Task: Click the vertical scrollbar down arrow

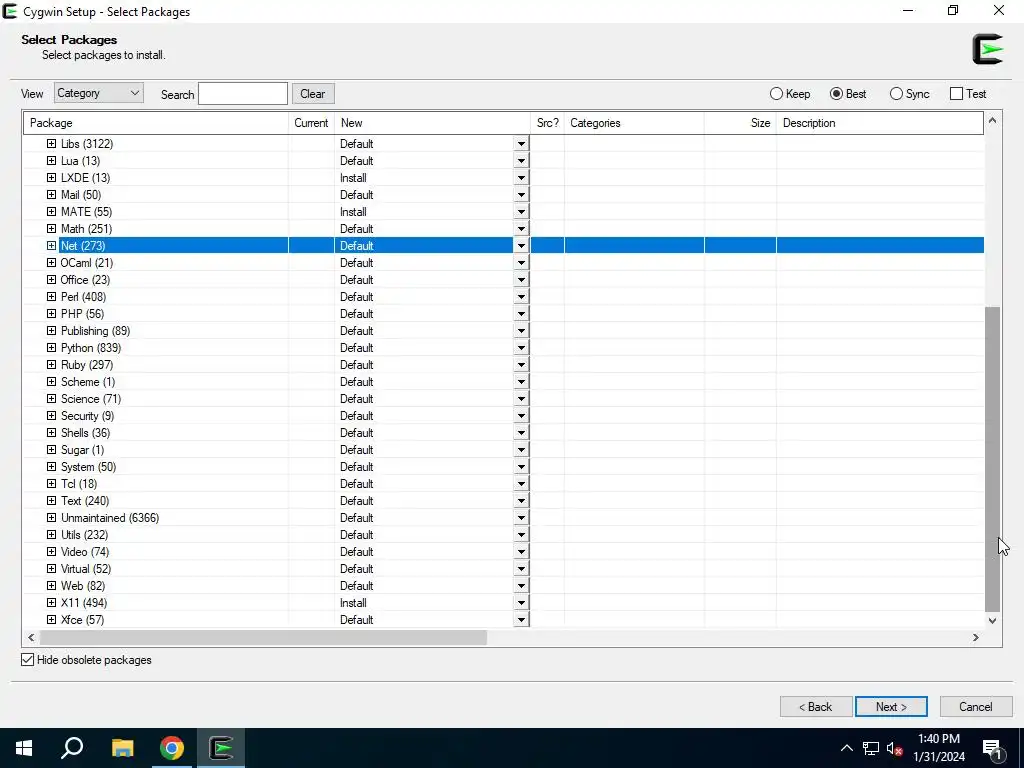Action: click(x=993, y=620)
